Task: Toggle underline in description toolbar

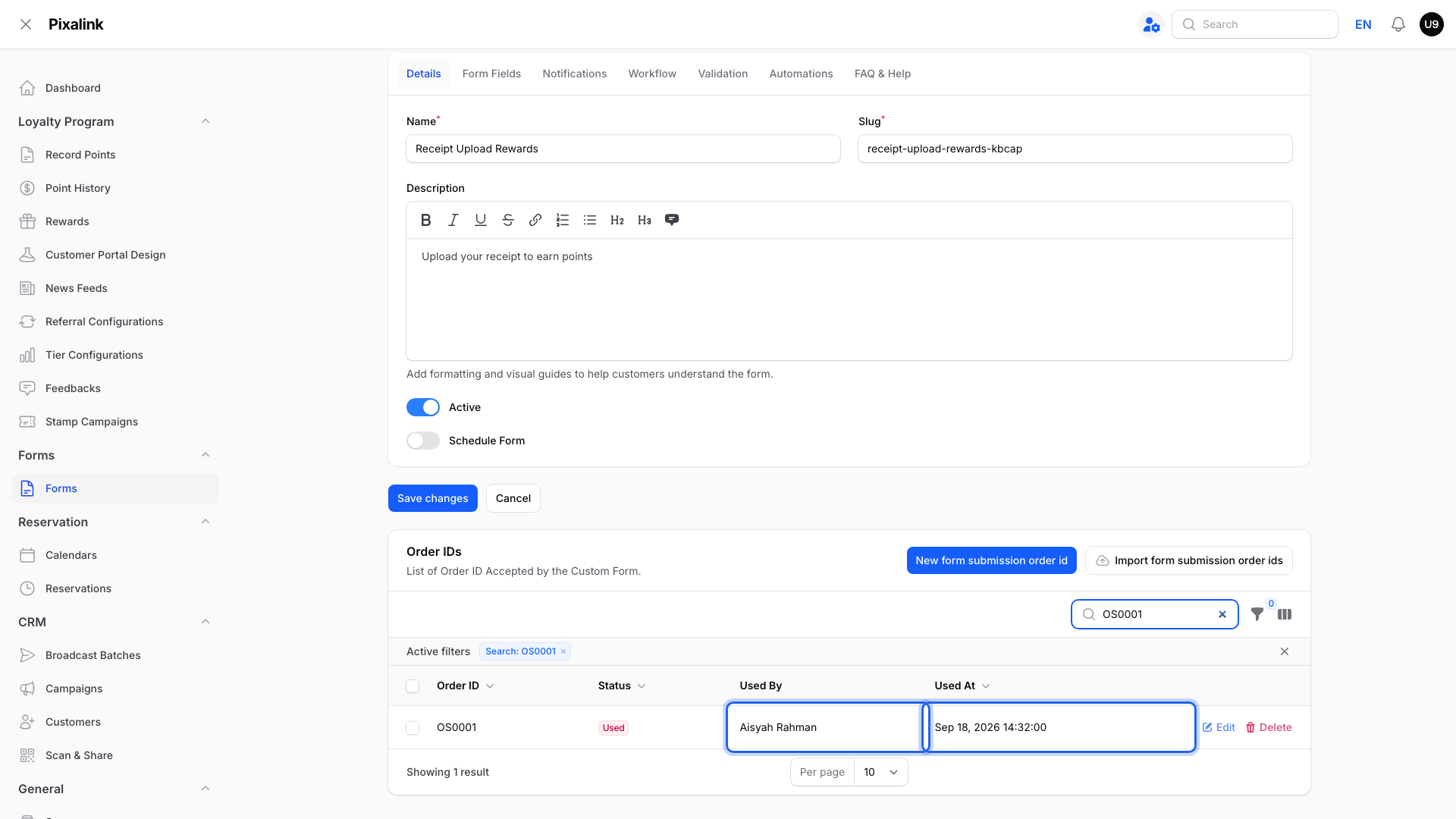Action: click(481, 220)
